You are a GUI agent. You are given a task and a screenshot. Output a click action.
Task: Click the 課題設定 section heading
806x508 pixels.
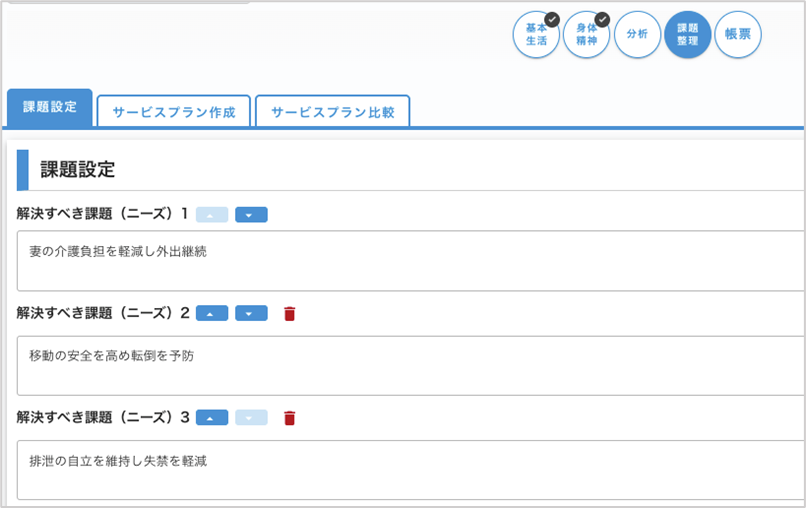click(x=78, y=170)
